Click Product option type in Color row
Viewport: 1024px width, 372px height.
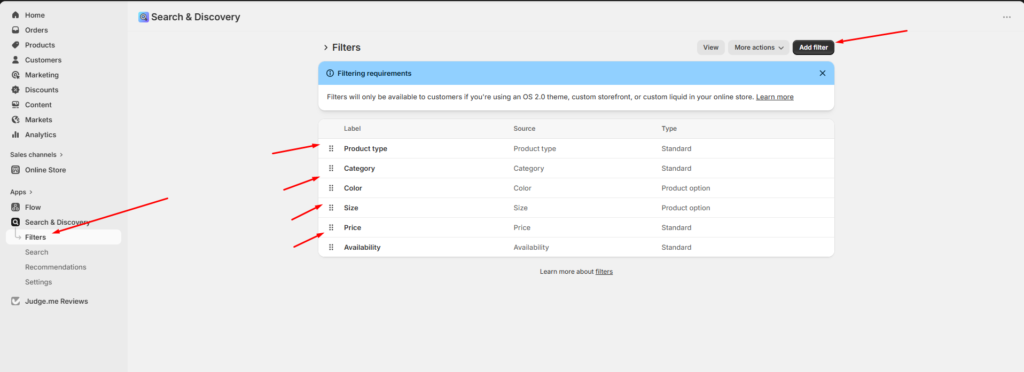pos(686,188)
